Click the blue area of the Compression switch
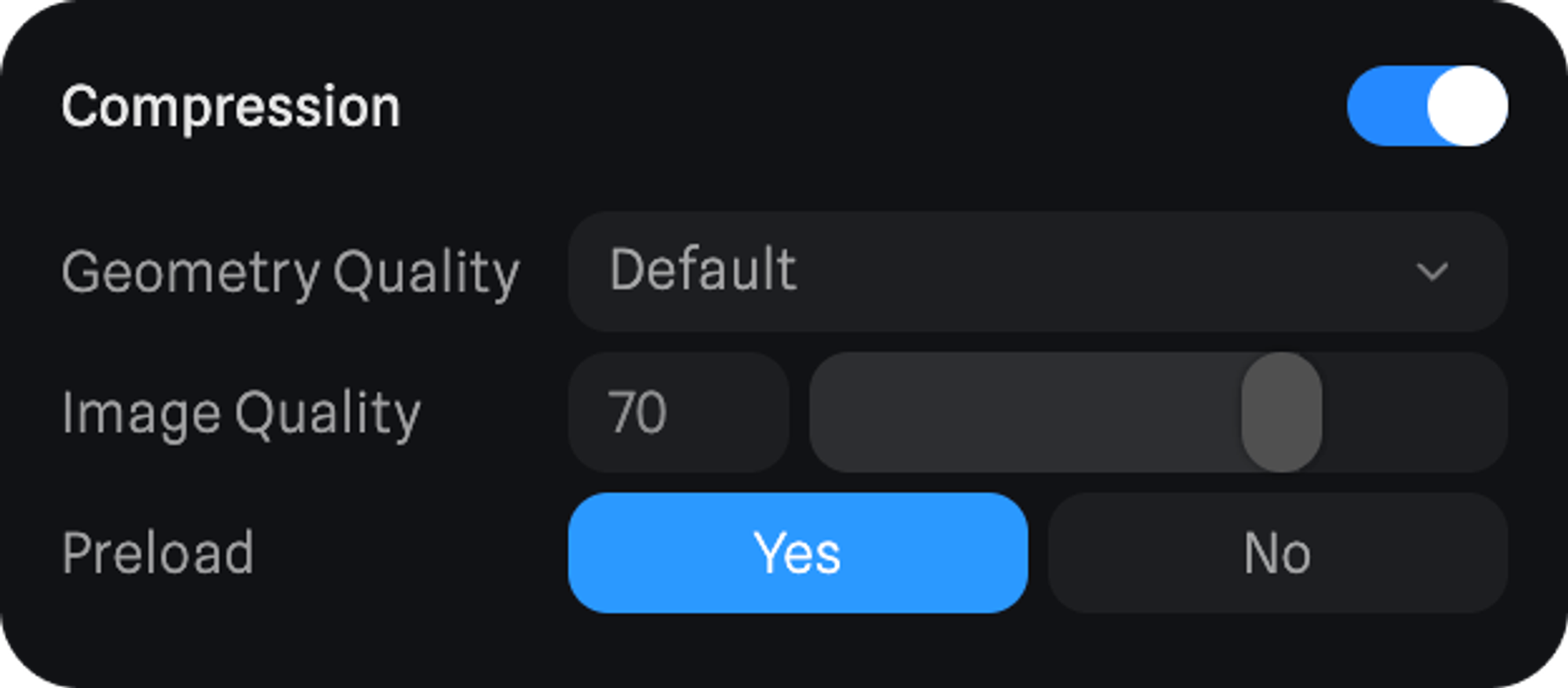This screenshot has height=688, width=1568. point(1384,106)
